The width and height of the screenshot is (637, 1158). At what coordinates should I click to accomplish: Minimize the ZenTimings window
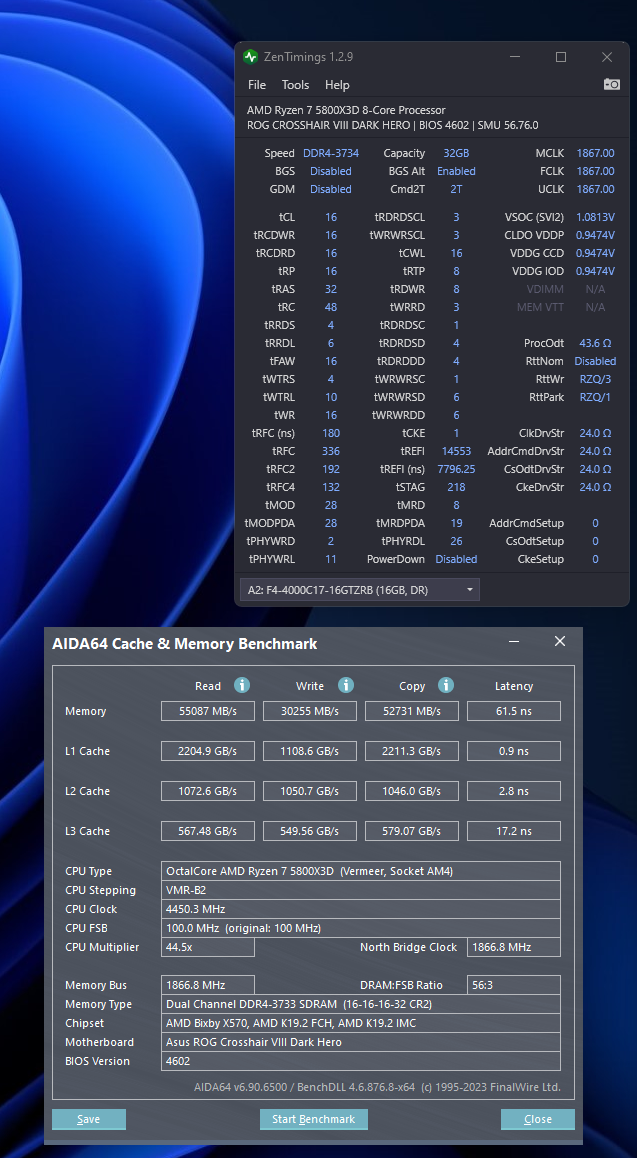(514, 57)
